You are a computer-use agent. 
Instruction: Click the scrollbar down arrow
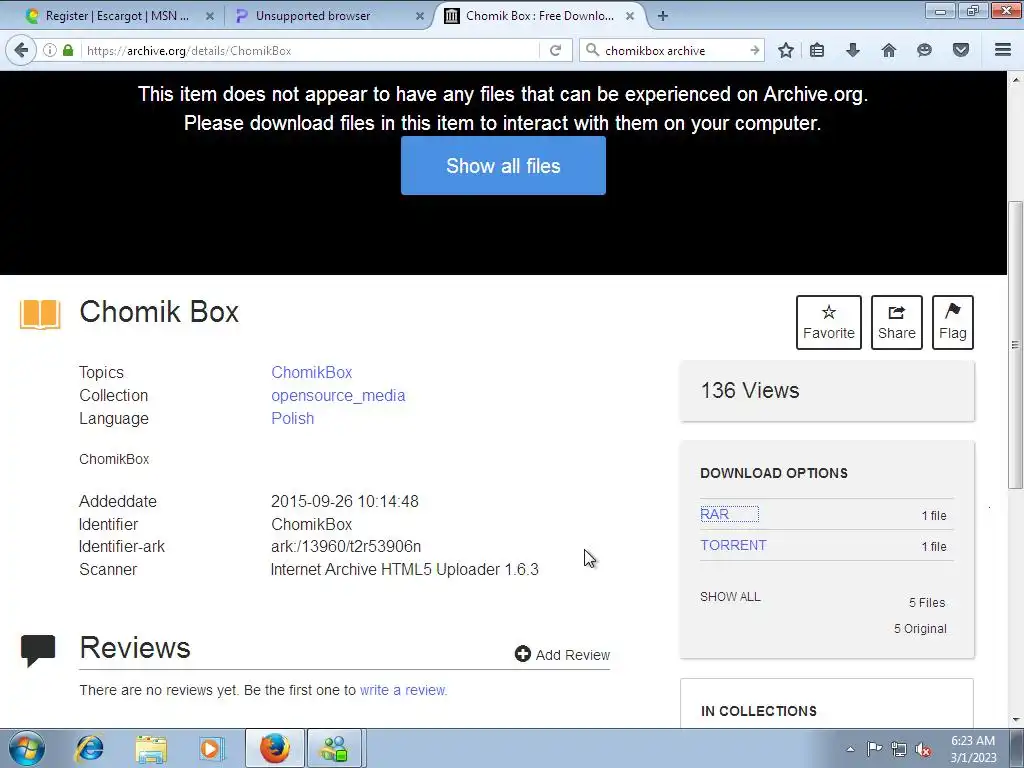click(1016, 720)
